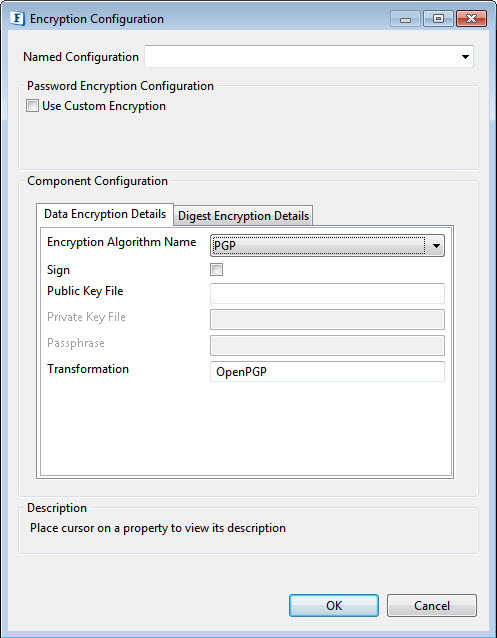Click the Transformation field containing OpenPGP

(327, 371)
